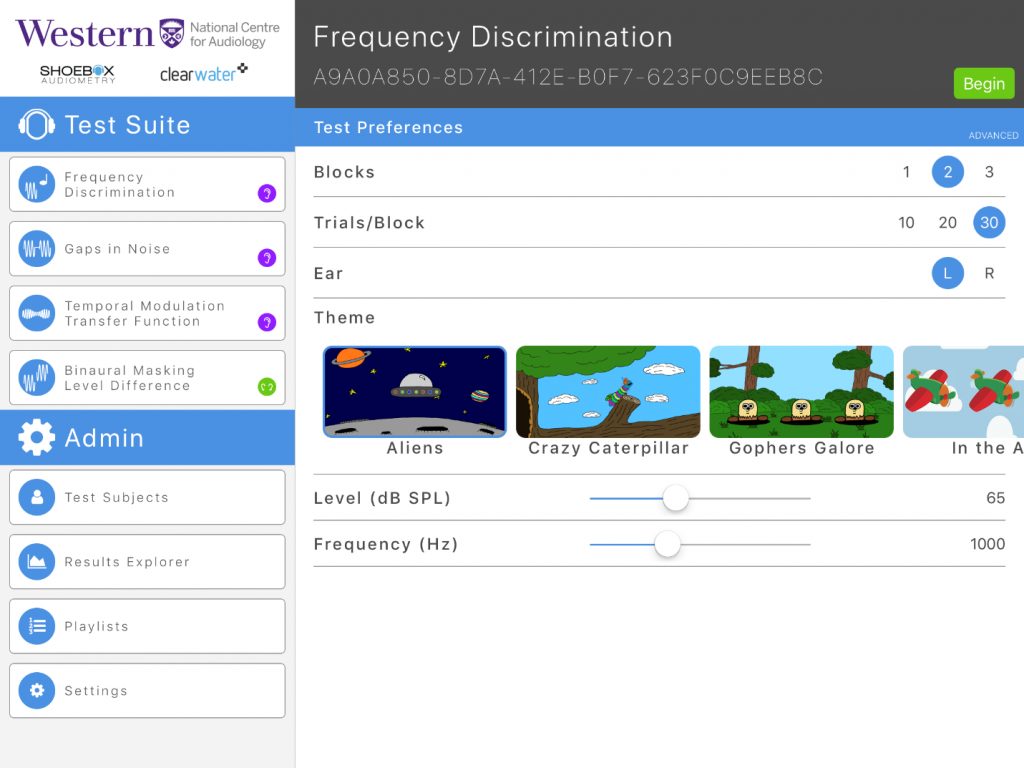The height and width of the screenshot is (768, 1024).
Task: Select 30 Trials/Block
Action: tap(989, 223)
